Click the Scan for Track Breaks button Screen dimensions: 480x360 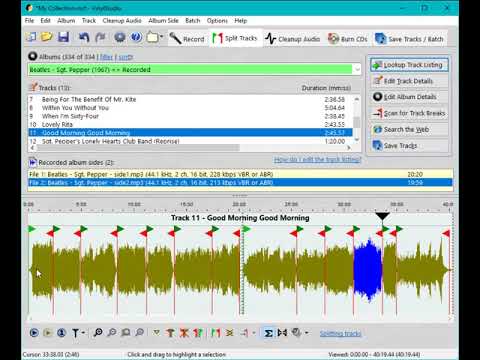point(409,113)
